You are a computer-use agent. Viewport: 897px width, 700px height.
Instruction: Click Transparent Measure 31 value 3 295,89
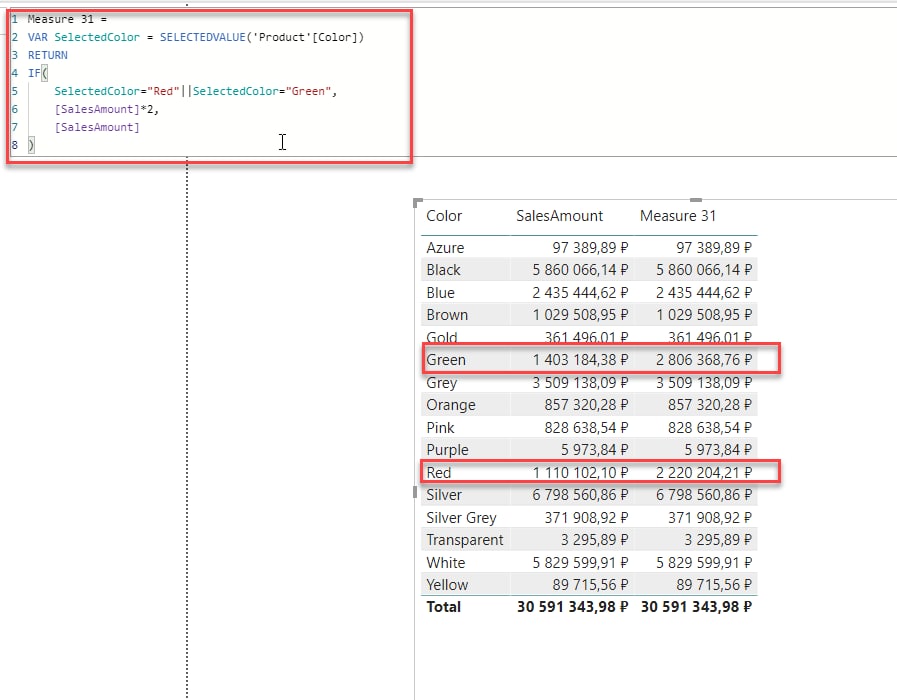point(718,540)
